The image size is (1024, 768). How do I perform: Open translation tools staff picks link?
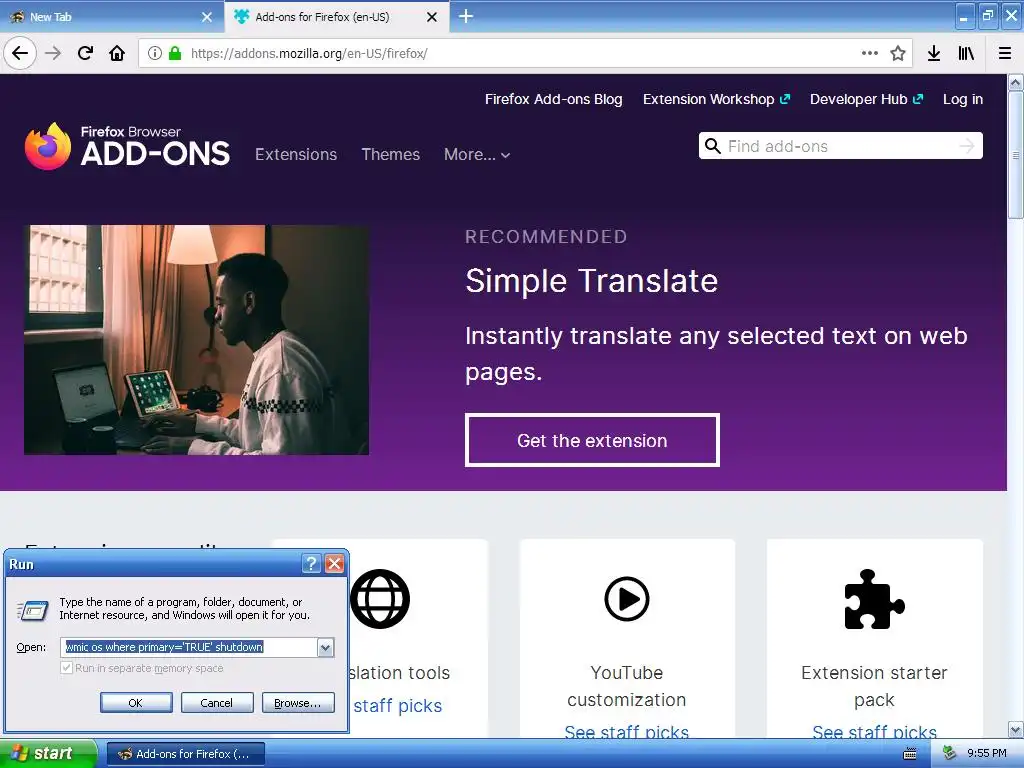[398, 706]
